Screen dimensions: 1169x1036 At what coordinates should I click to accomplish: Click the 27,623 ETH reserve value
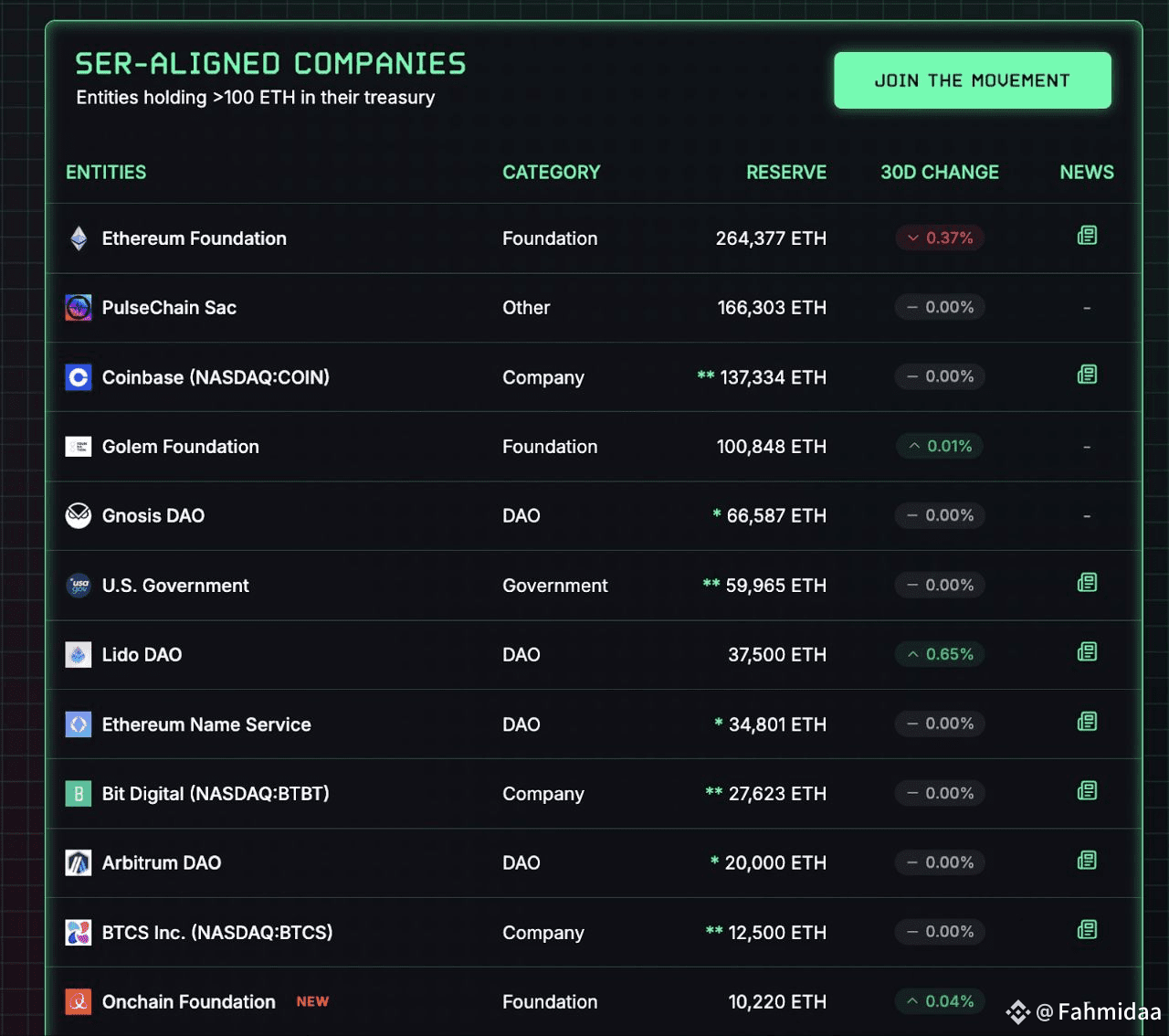point(777,794)
